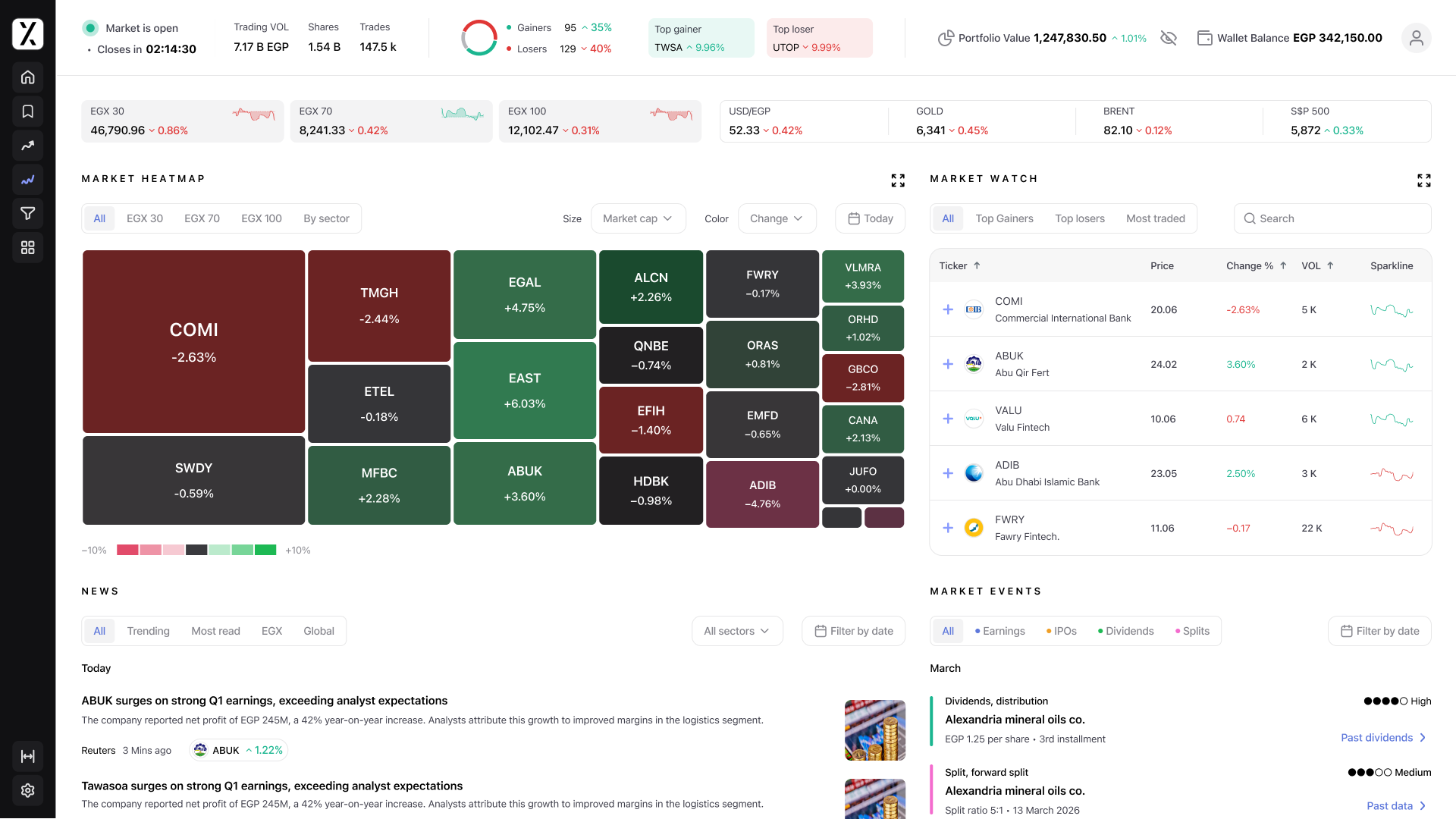1456x819 pixels.
Task: Switch to Most read news tab
Action: (x=215, y=631)
